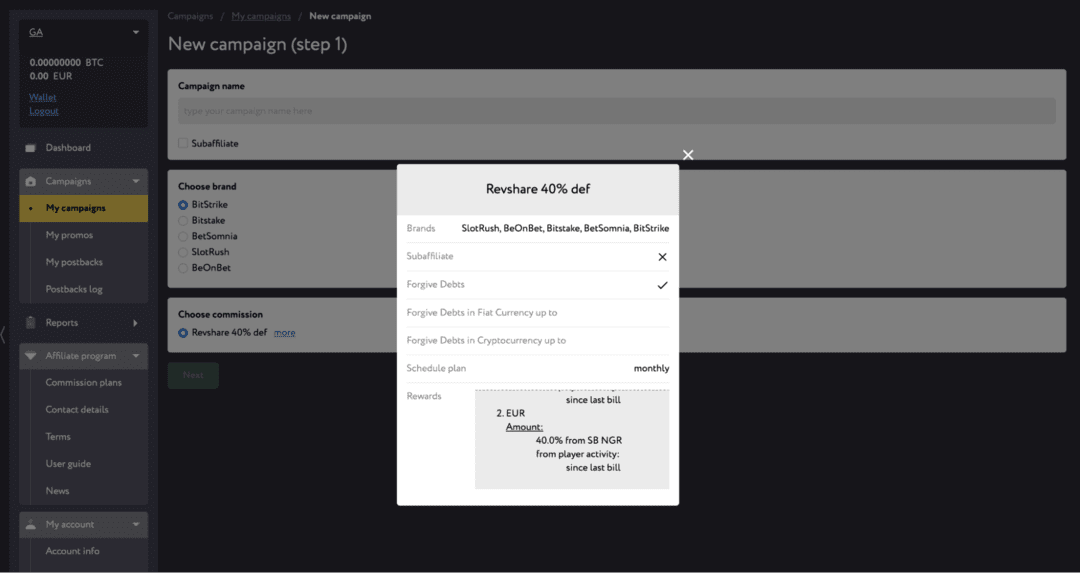Open User guide page
1080x573 pixels.
point(68,463)
